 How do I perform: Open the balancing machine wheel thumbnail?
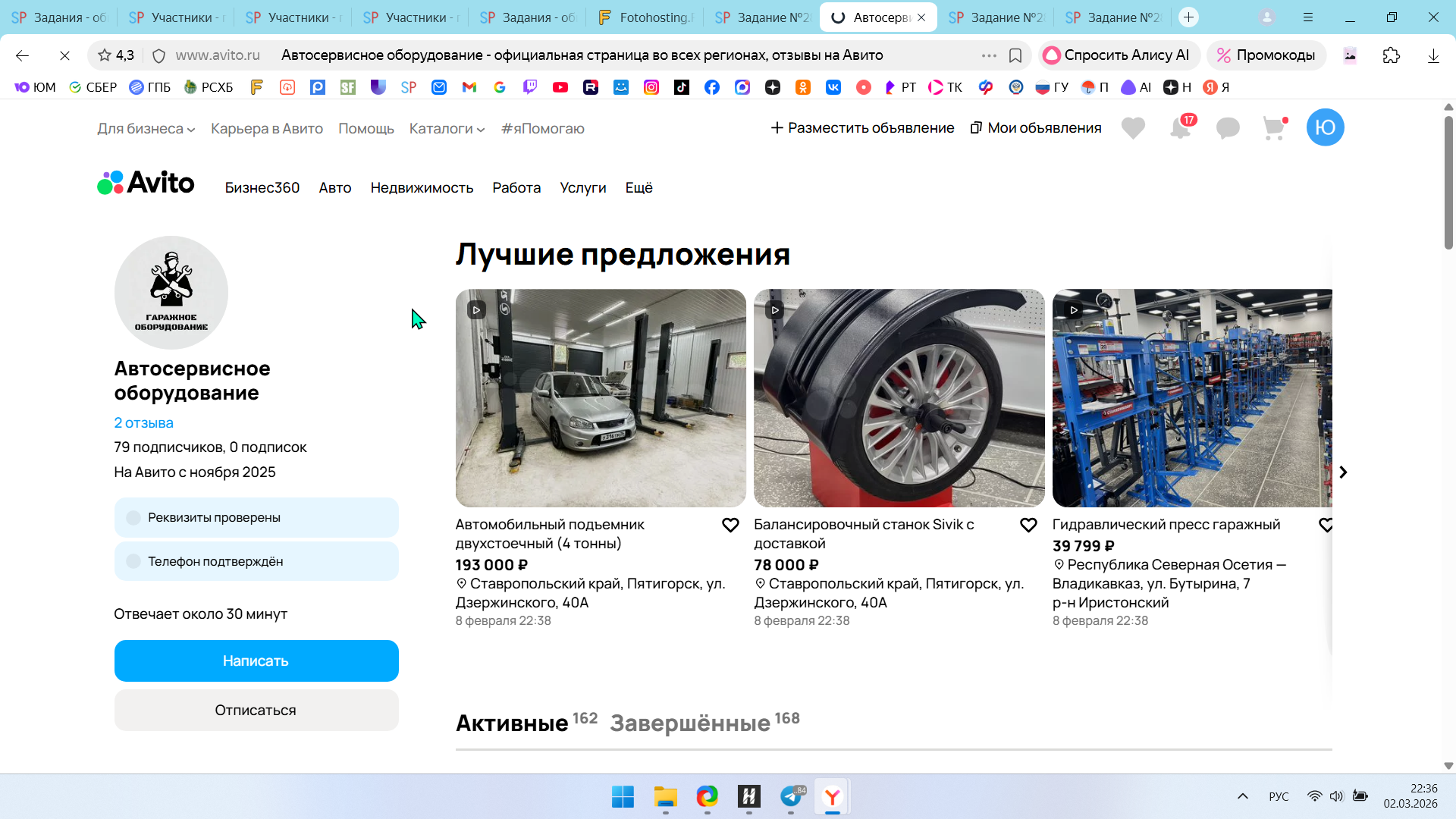[899, 397]
